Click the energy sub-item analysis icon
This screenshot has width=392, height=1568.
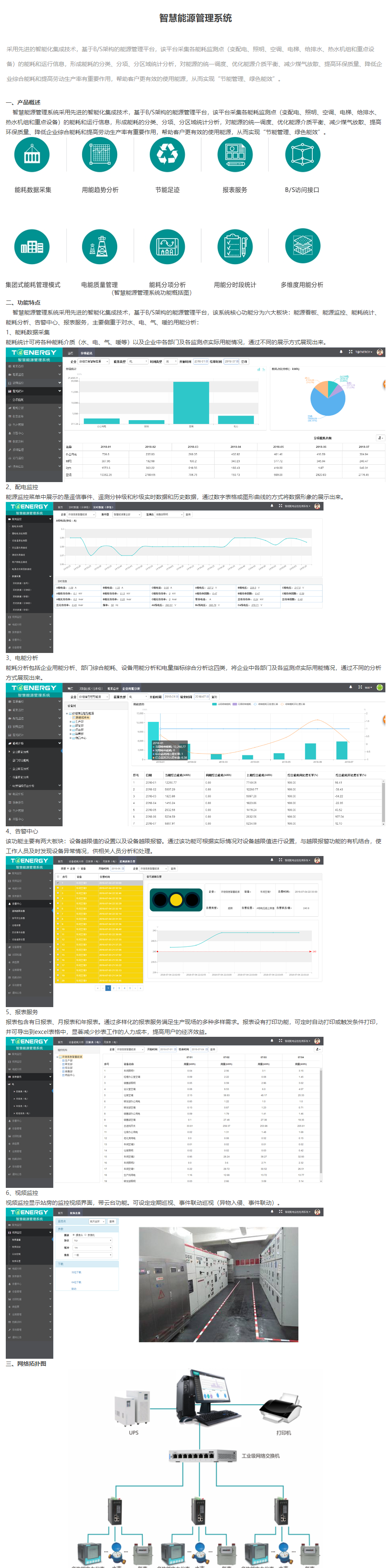coord(167,246)
